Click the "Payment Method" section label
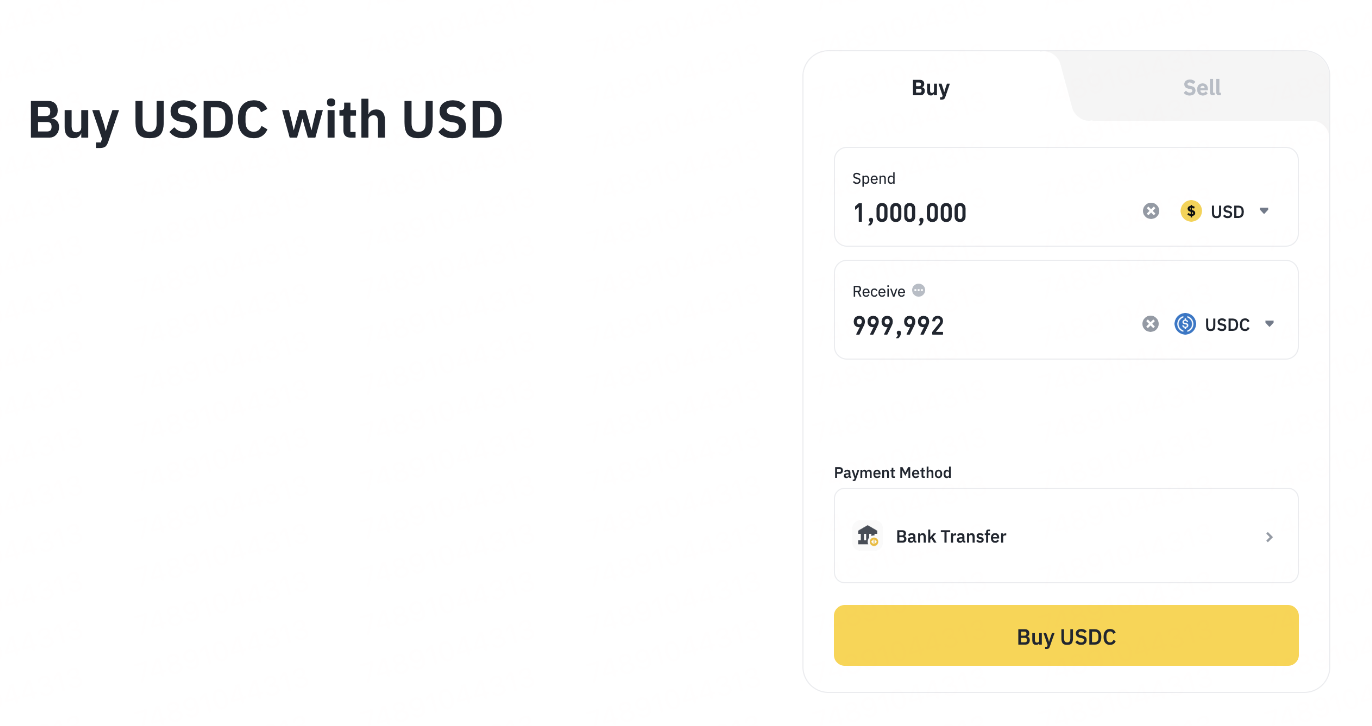 pyautogui.click(x=893, y=473)
